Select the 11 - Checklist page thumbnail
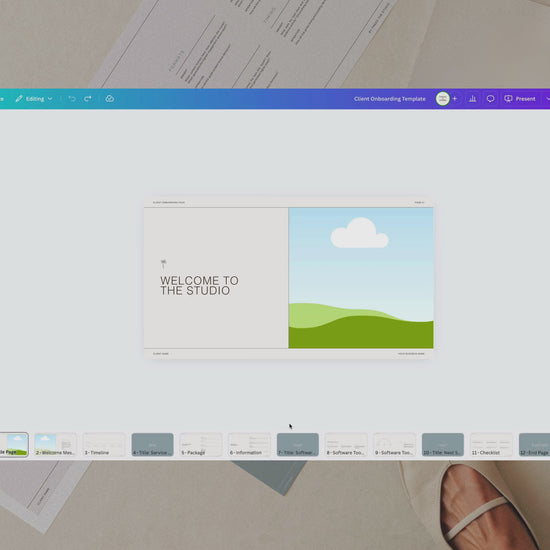This screenshot has width=550, height=550. [491, 445]
